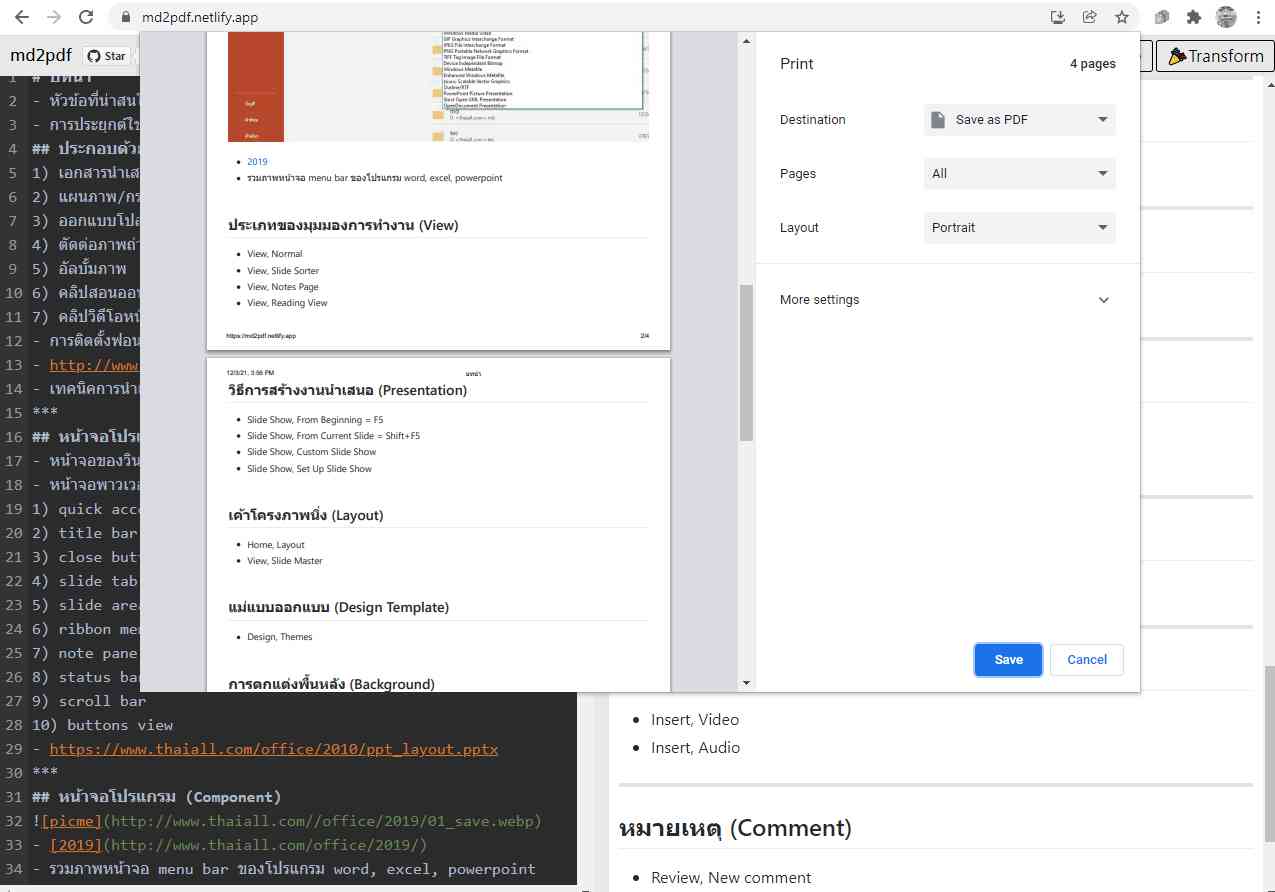Bookmark this page with the star icon
The image size is (1275, 892).
pos(1122,17)
